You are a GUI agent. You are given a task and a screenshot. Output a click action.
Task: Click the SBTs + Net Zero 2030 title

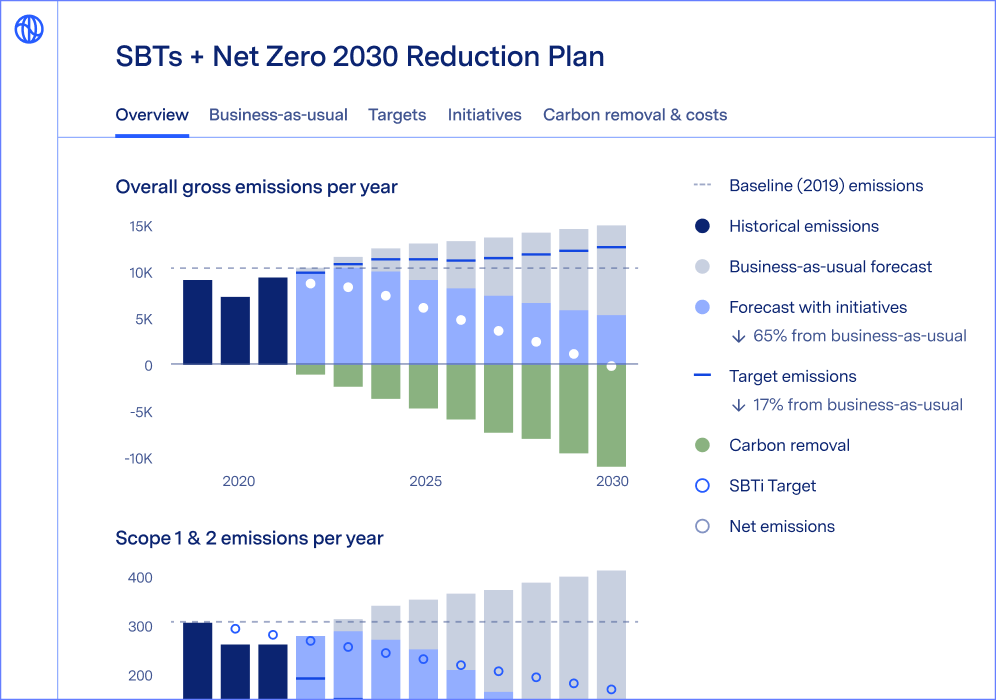click(360, 56)
